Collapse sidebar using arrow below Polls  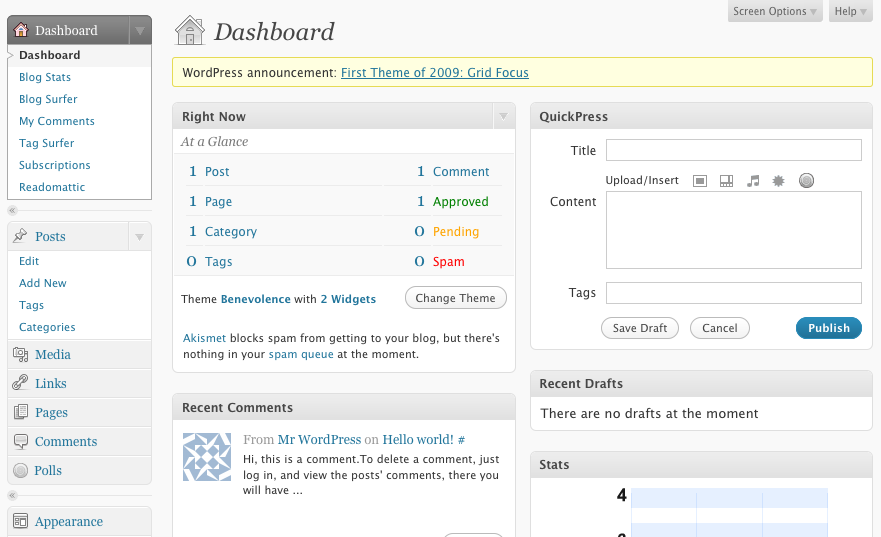click(12, 495)
